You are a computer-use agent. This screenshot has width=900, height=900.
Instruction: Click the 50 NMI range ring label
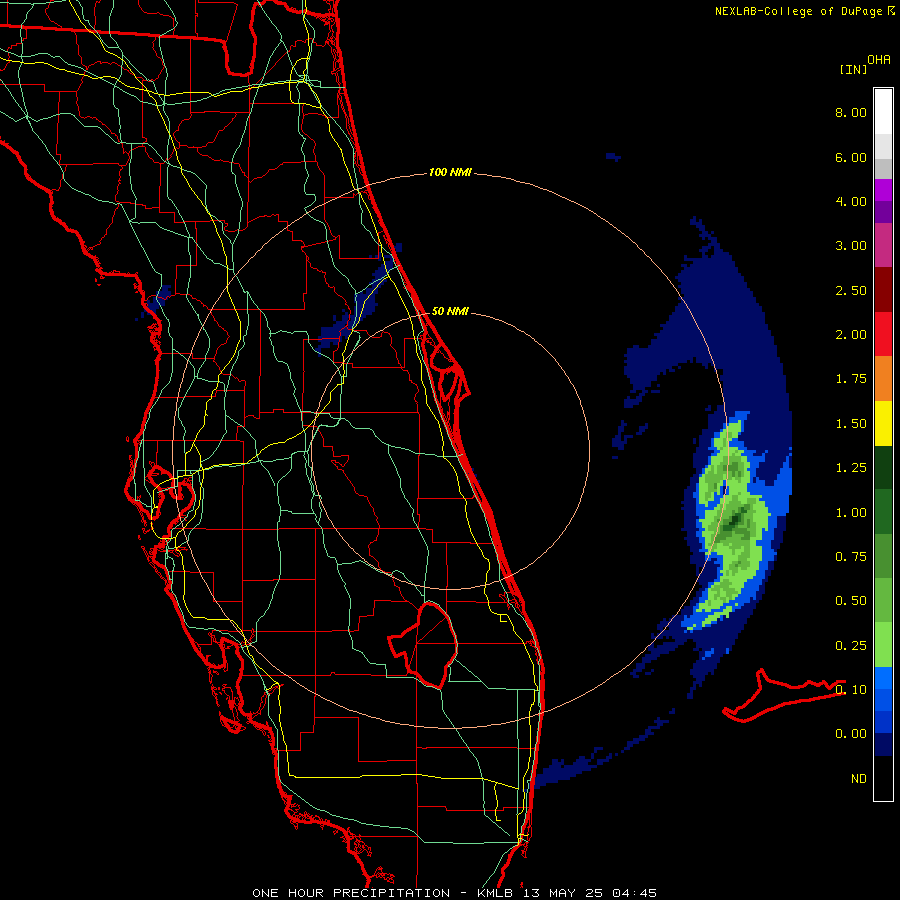450,311
